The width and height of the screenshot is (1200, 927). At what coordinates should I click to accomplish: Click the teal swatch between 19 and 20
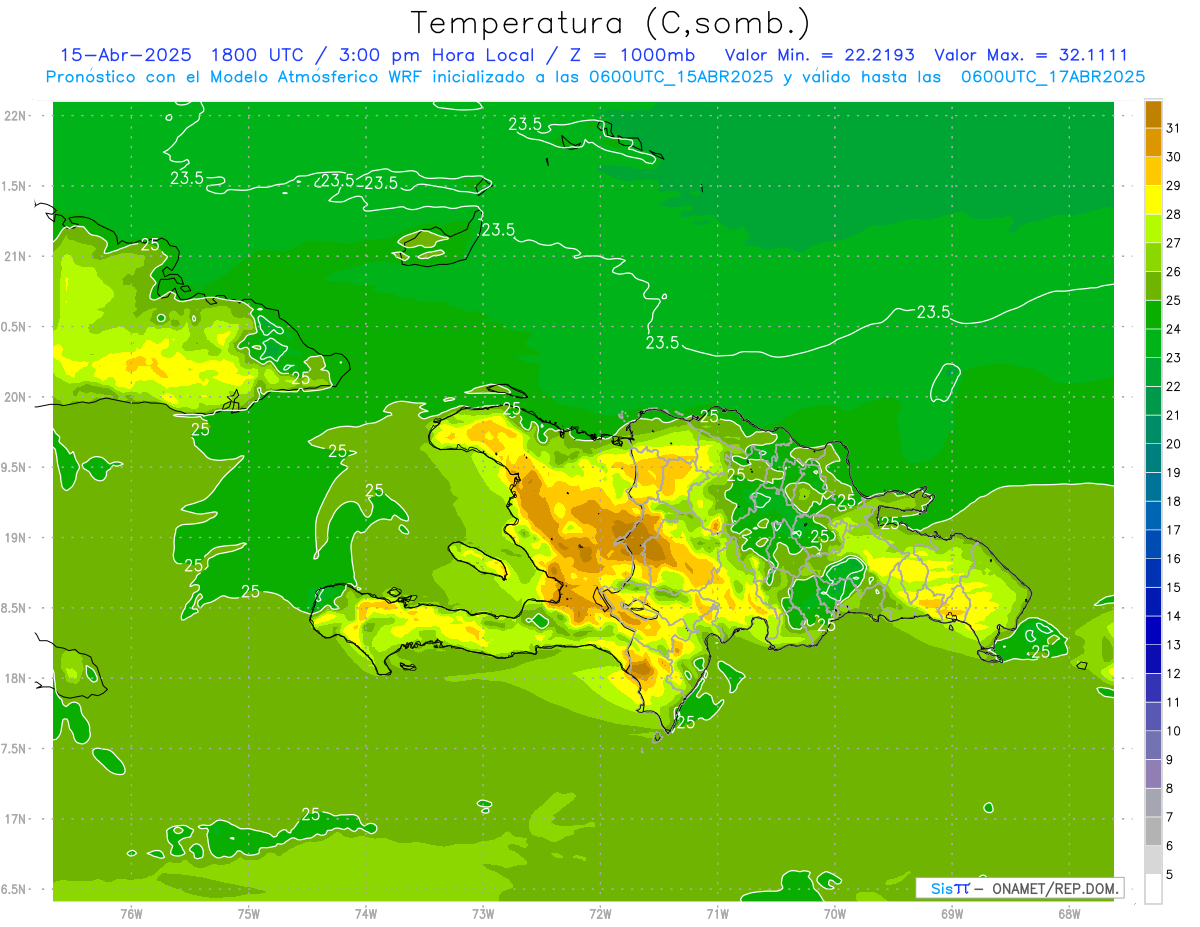click(x=1153, y=457)
